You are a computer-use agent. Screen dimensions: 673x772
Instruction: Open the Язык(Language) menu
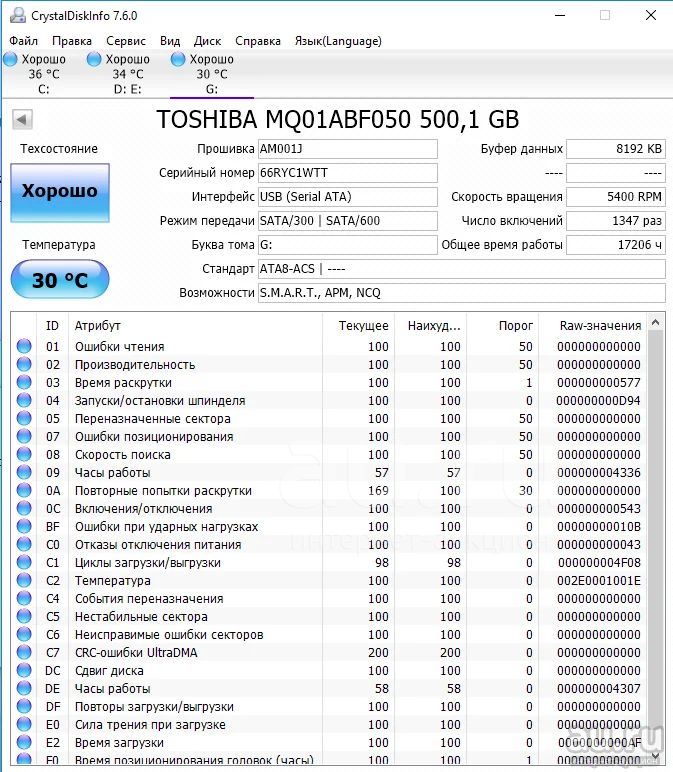pos(338,41)
